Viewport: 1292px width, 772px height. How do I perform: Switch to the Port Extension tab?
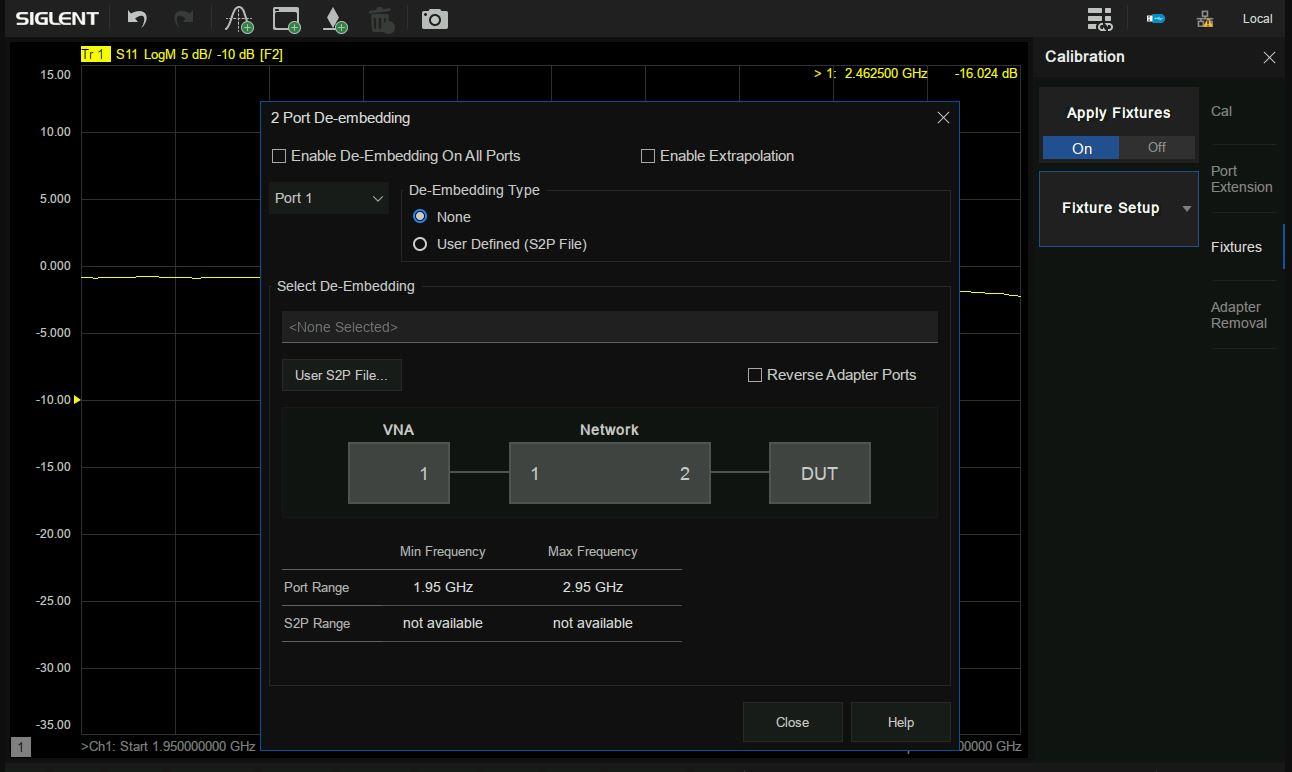1240,179
